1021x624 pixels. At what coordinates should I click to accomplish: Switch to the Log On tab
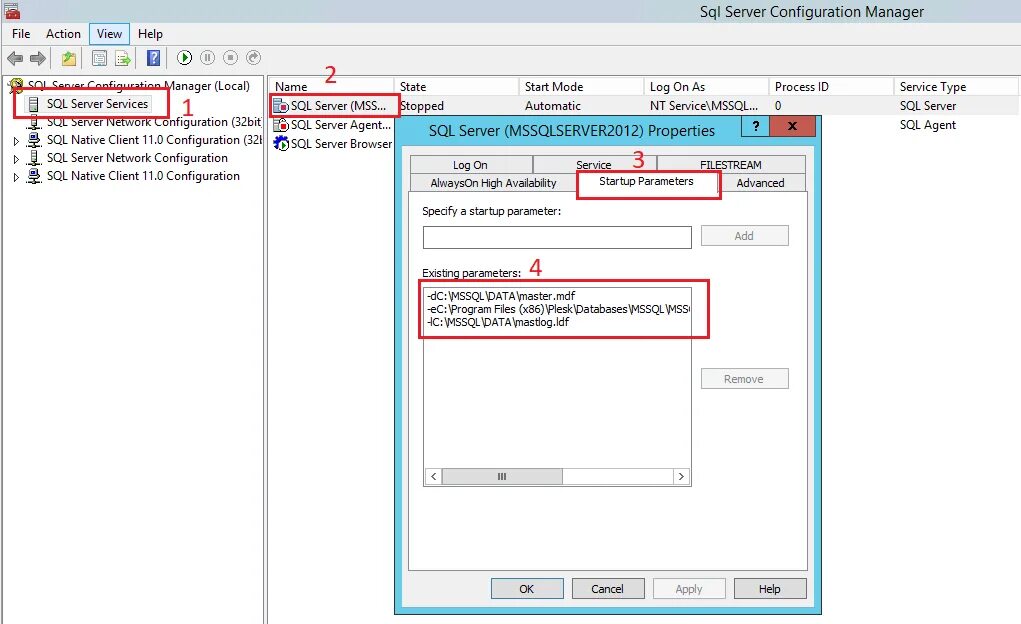click(470, 165)
